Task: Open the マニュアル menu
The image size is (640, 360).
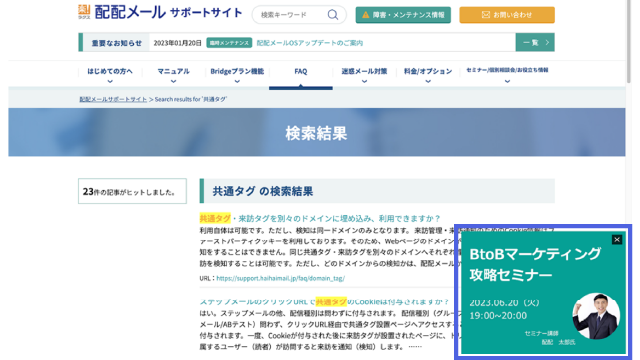Action: point(173,71)
